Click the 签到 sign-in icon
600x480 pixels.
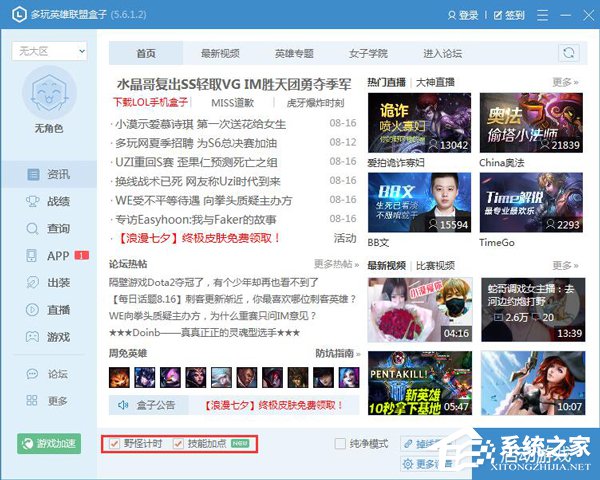tap(497, 15)
